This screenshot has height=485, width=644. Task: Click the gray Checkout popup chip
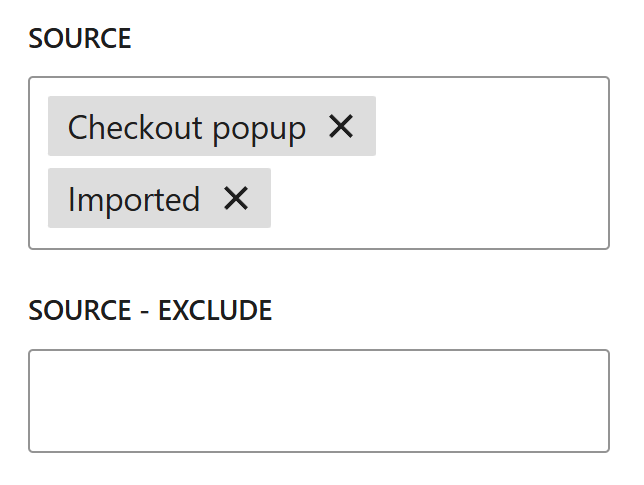coord(187,127)
